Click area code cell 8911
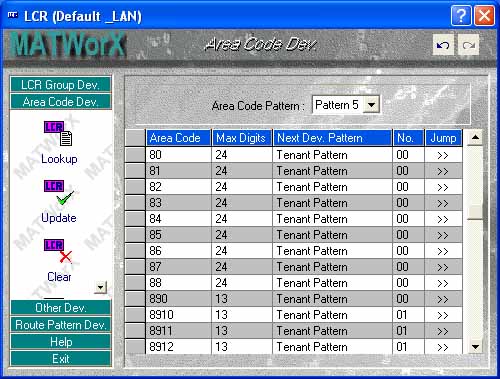The width and height of the screenshot is (500, 379). (179, 331)
